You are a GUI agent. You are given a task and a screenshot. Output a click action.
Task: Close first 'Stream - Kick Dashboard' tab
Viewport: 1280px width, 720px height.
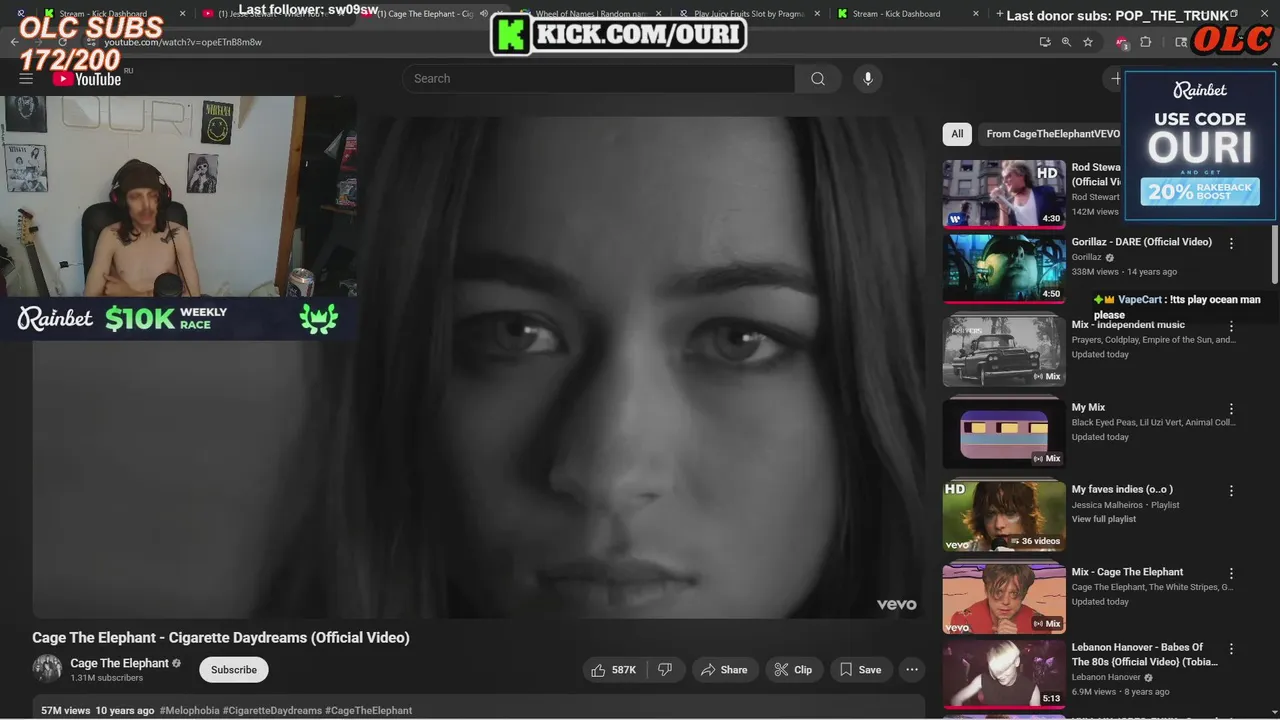click(x=182, y=14)
